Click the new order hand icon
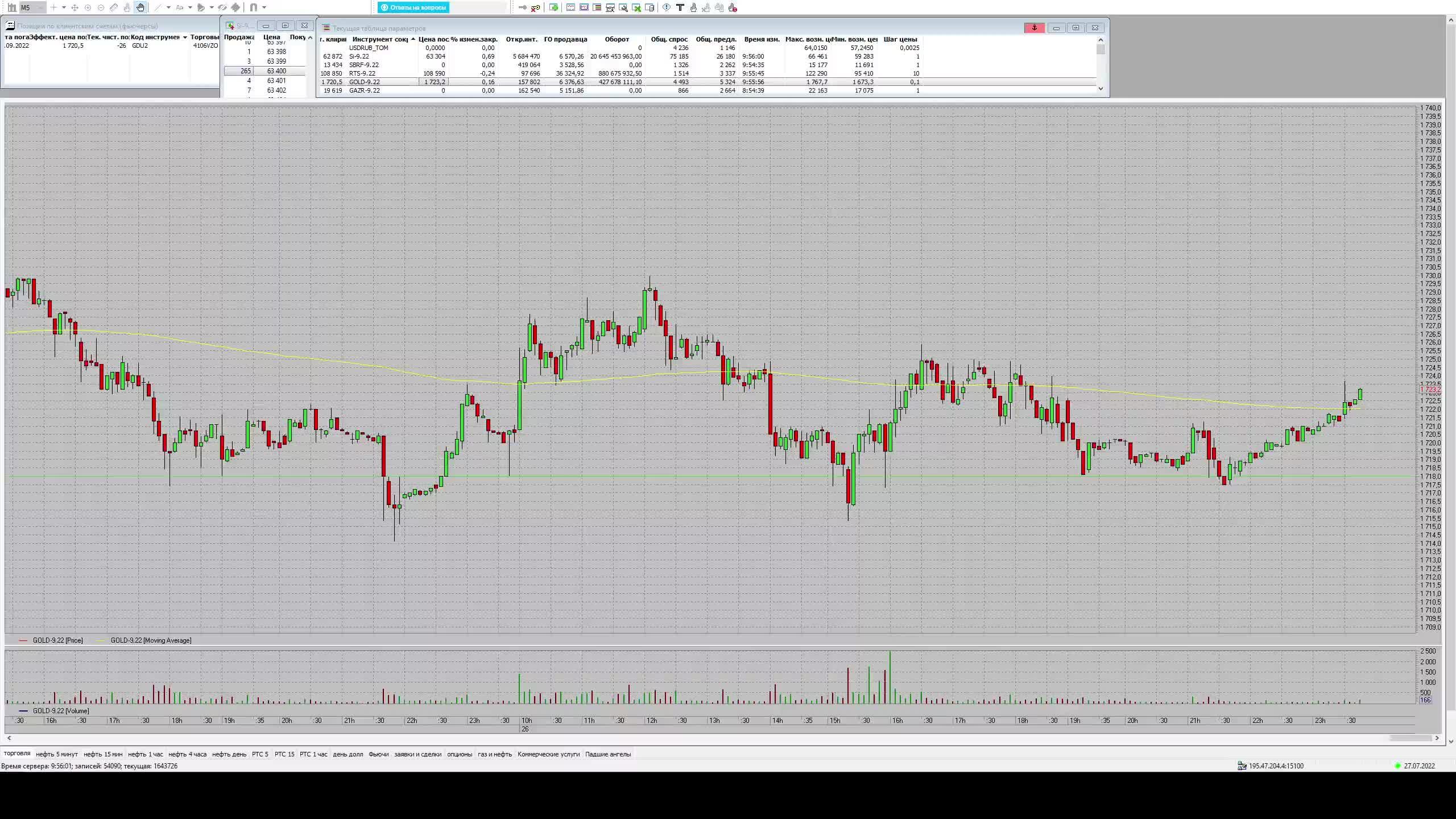Viewport: 1456px width, 819px height. click(693, 8)
